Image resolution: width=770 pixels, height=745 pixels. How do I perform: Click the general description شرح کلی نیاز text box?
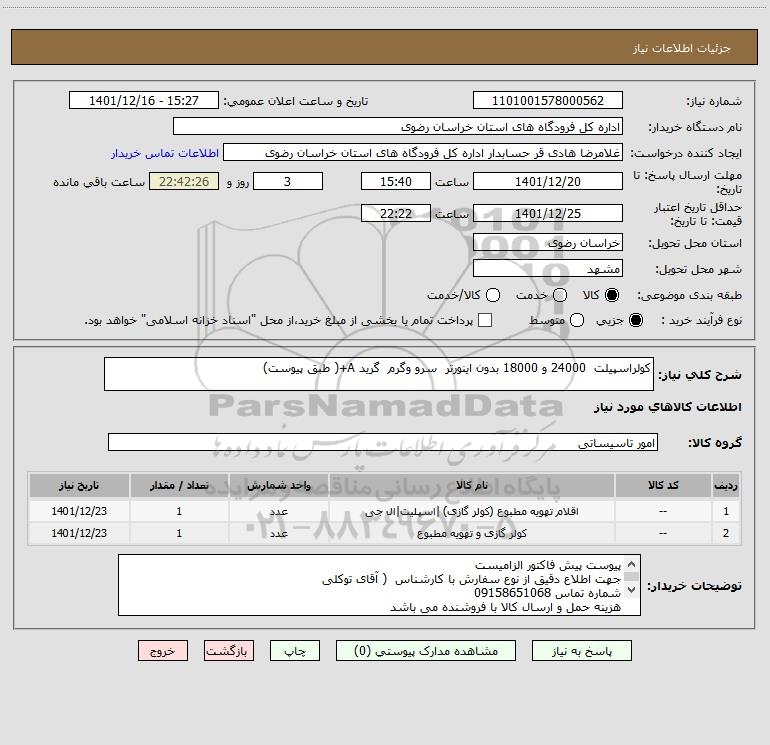coord(379,374)
